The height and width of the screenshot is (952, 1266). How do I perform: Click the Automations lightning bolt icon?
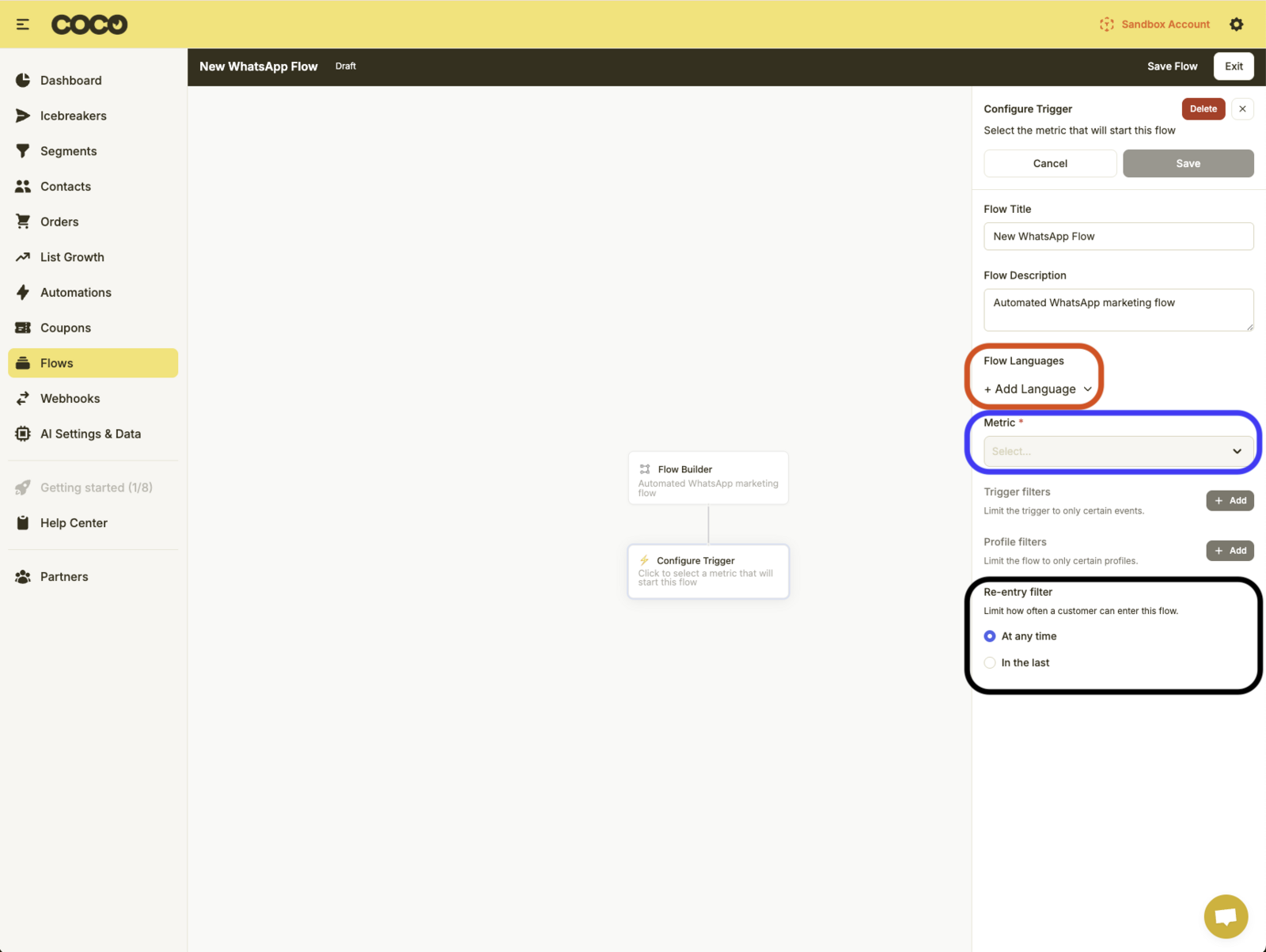[23, 293]
